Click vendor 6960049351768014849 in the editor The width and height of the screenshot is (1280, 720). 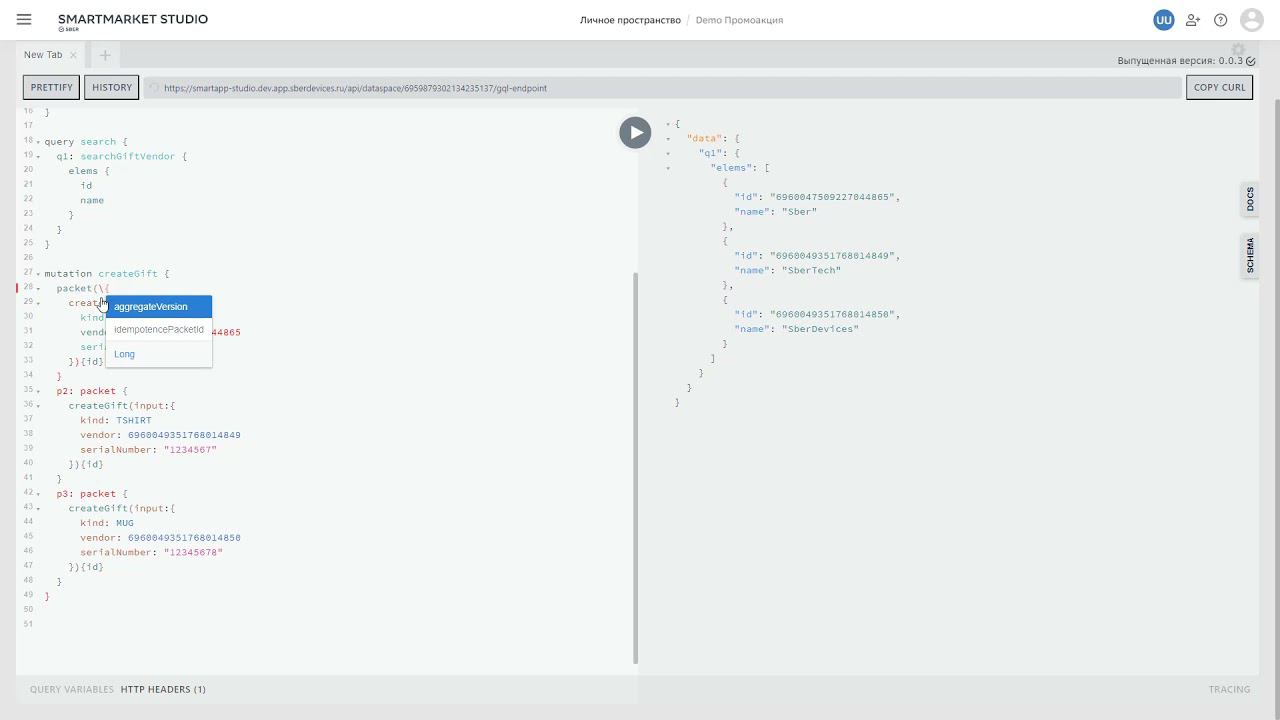pos(184,435)
